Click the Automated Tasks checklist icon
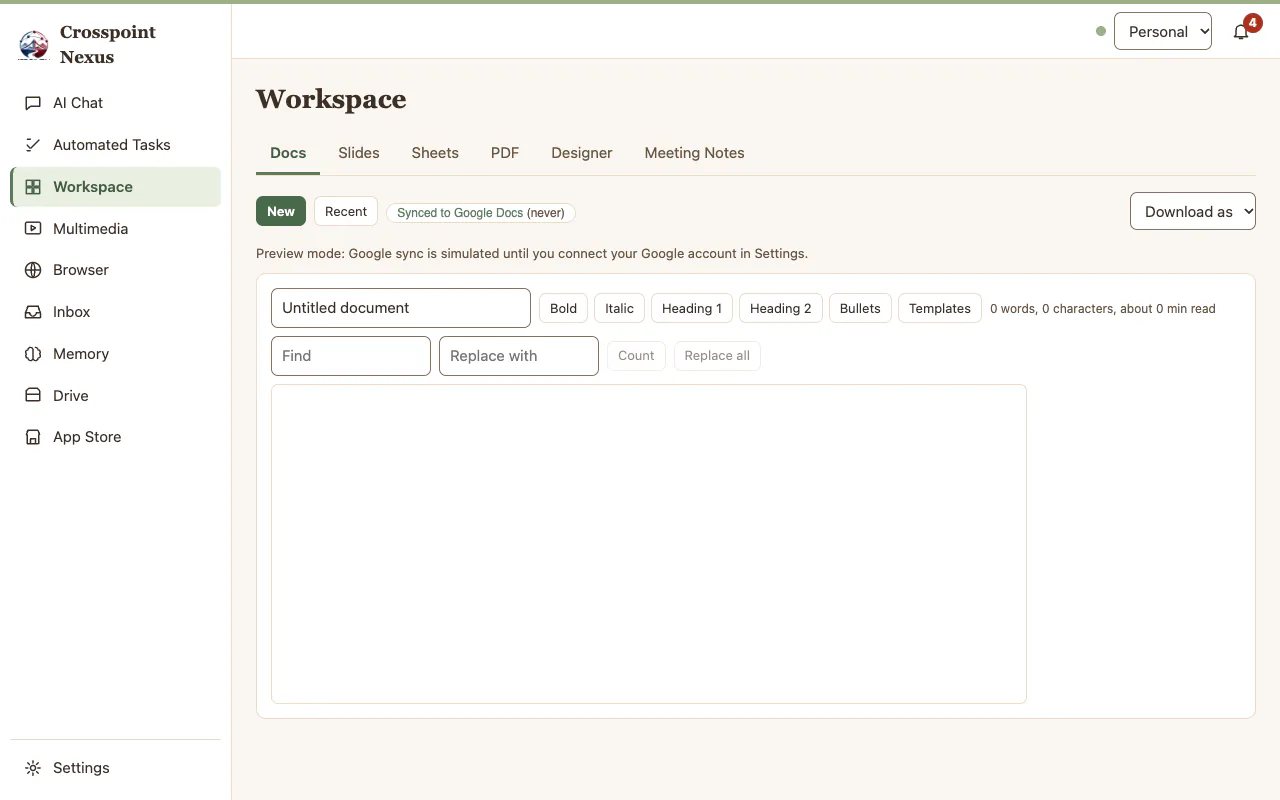1280x800 pixels. 33,145
